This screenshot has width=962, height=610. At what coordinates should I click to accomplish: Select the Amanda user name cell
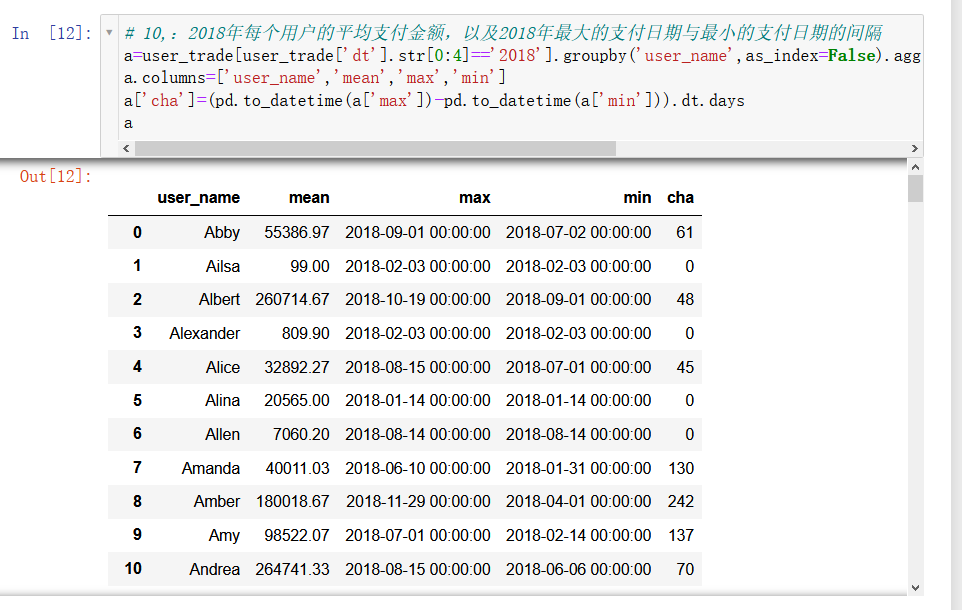pos(210,468)
